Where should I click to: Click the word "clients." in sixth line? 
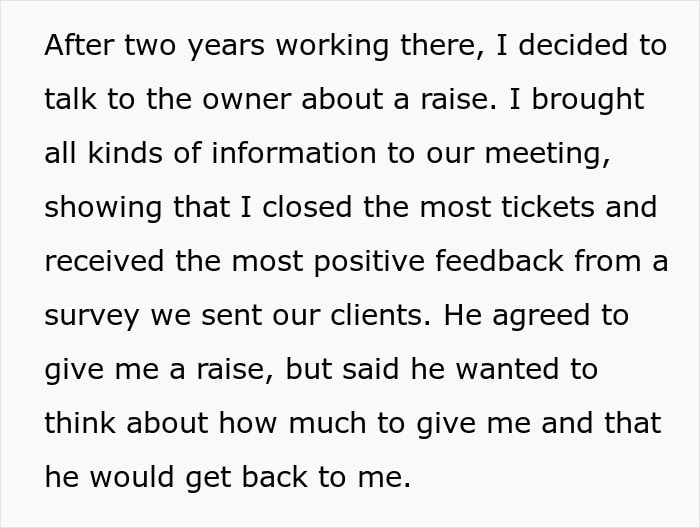(381, 315)
